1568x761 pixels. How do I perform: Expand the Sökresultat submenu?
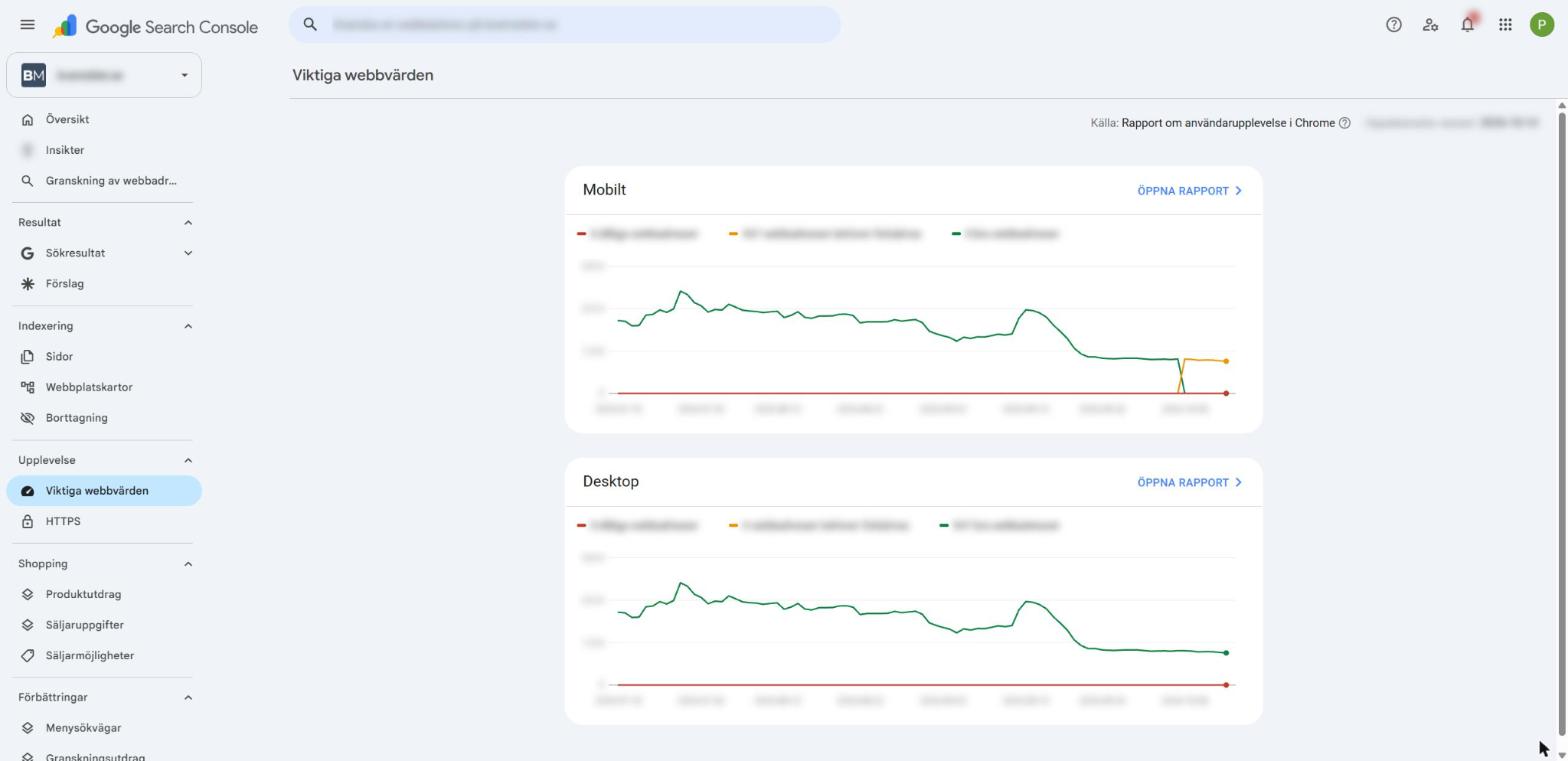point(187,253)
